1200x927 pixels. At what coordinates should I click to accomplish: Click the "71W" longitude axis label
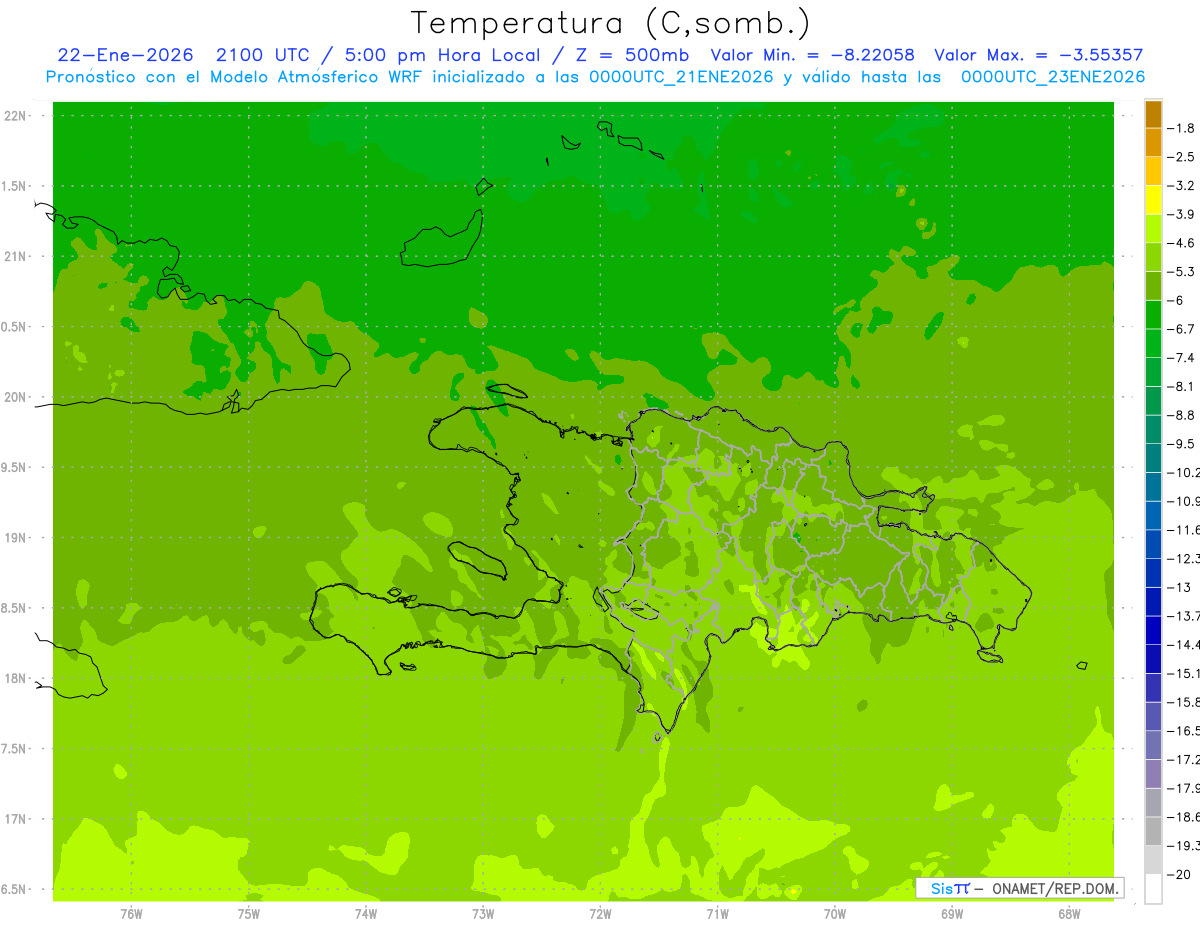[717, 914]
